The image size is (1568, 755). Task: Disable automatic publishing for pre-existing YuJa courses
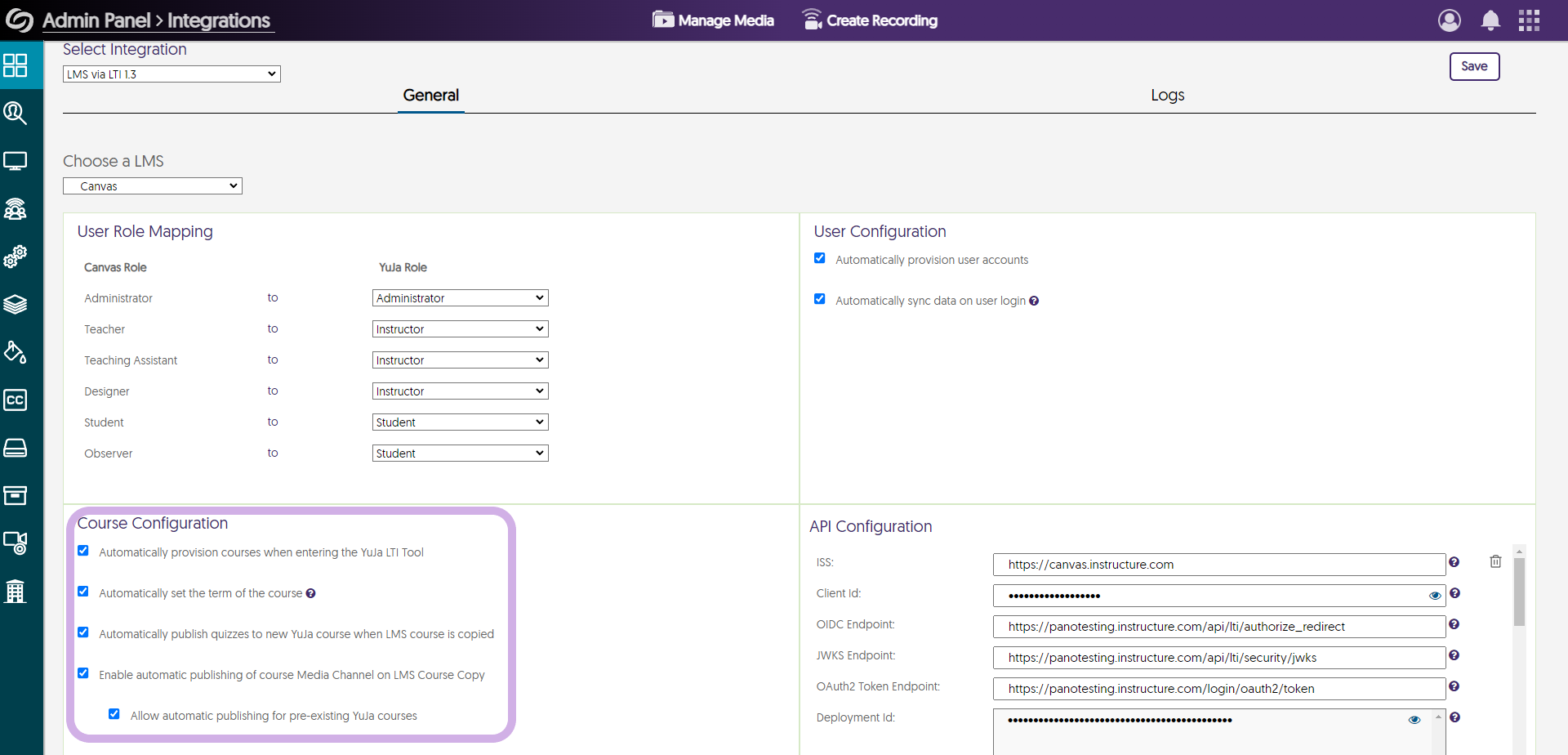point(114,714)
